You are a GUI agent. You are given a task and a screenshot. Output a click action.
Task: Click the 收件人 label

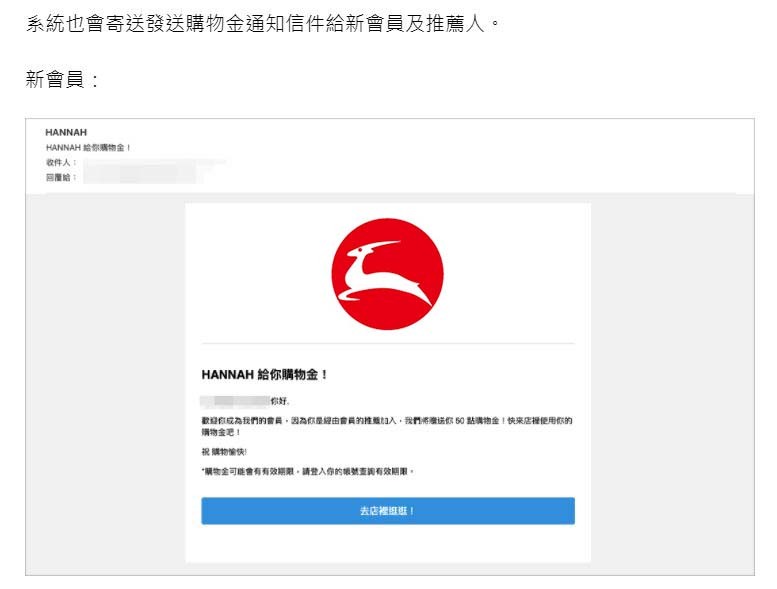coord(60,162)
